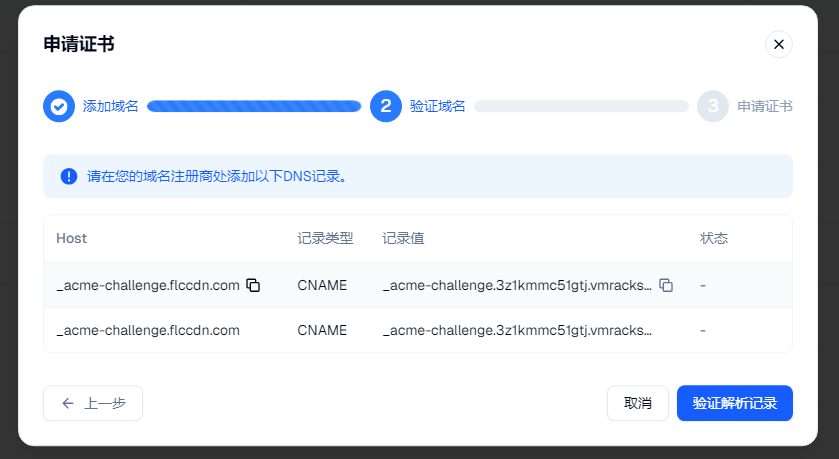This screenshot has width=839, height=459.
Task: Click the greyed step 3 number circle
Action: pyautogui.click(x=712, y=106)
